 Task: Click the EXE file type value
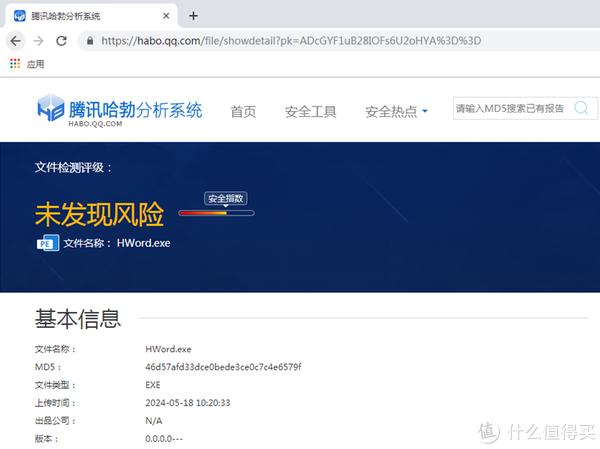point(153,385)
